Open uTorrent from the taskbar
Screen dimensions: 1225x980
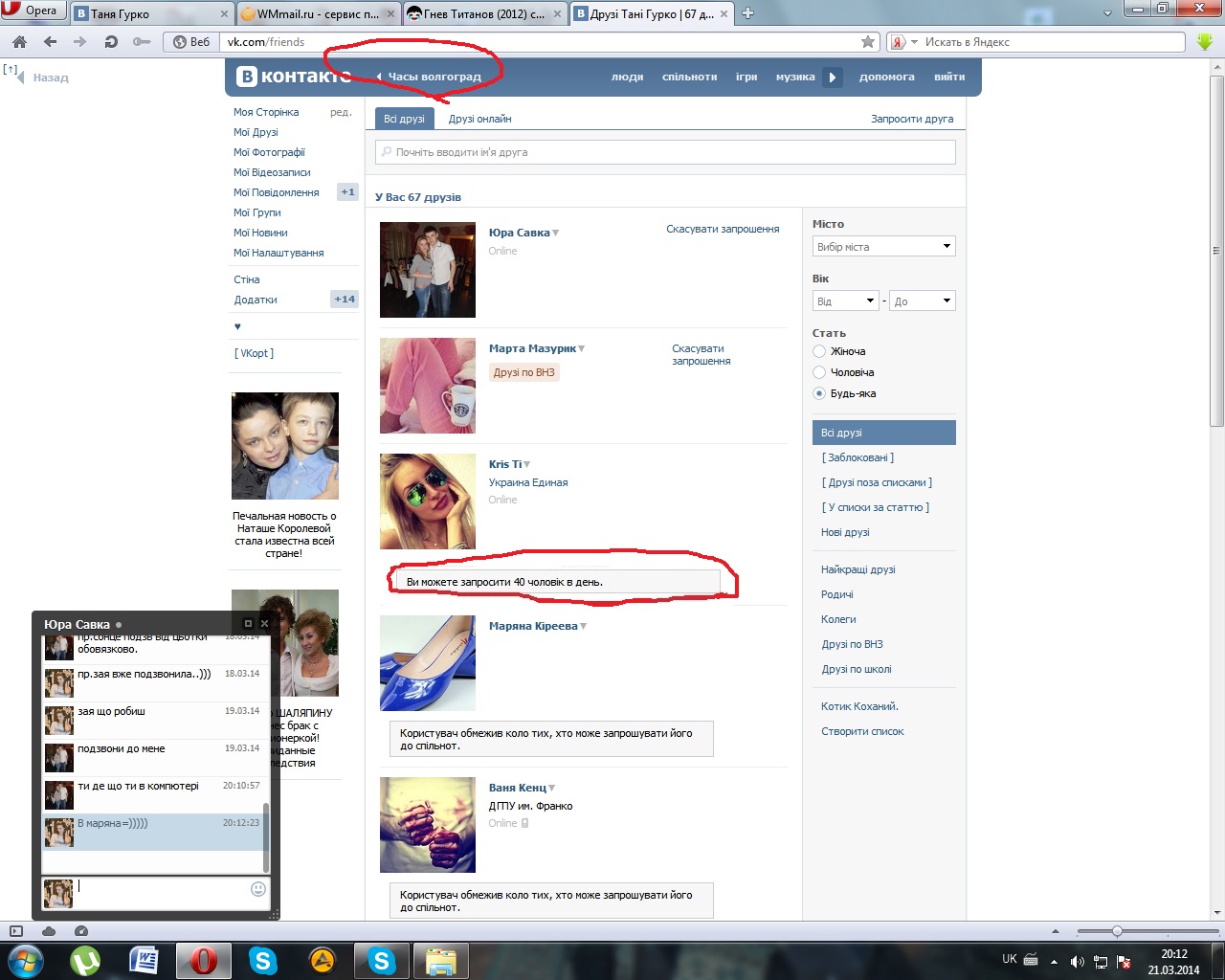pyautogui.click(x=85, y=960)
